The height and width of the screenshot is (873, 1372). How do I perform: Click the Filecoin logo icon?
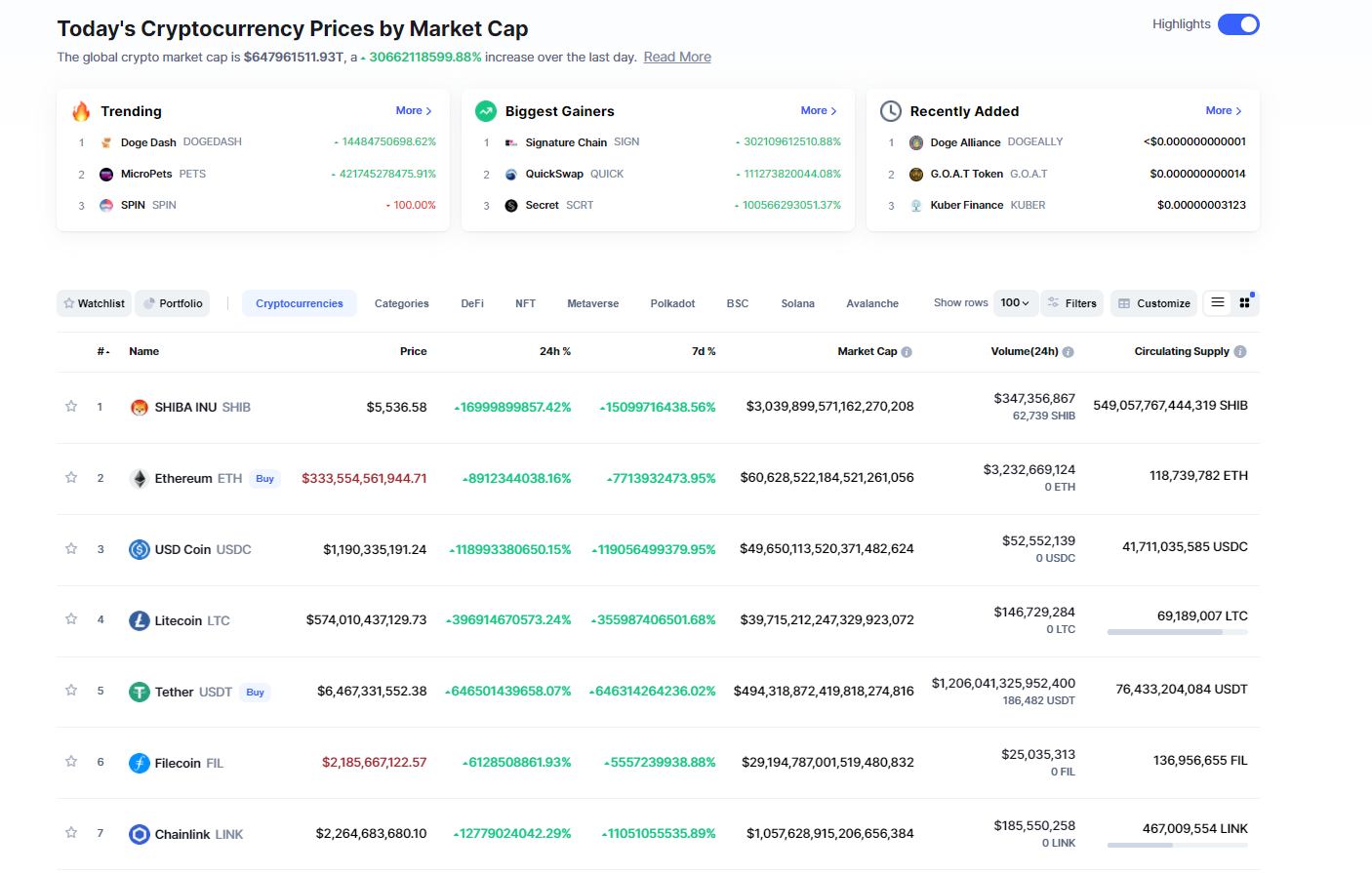tap(140, 763)
